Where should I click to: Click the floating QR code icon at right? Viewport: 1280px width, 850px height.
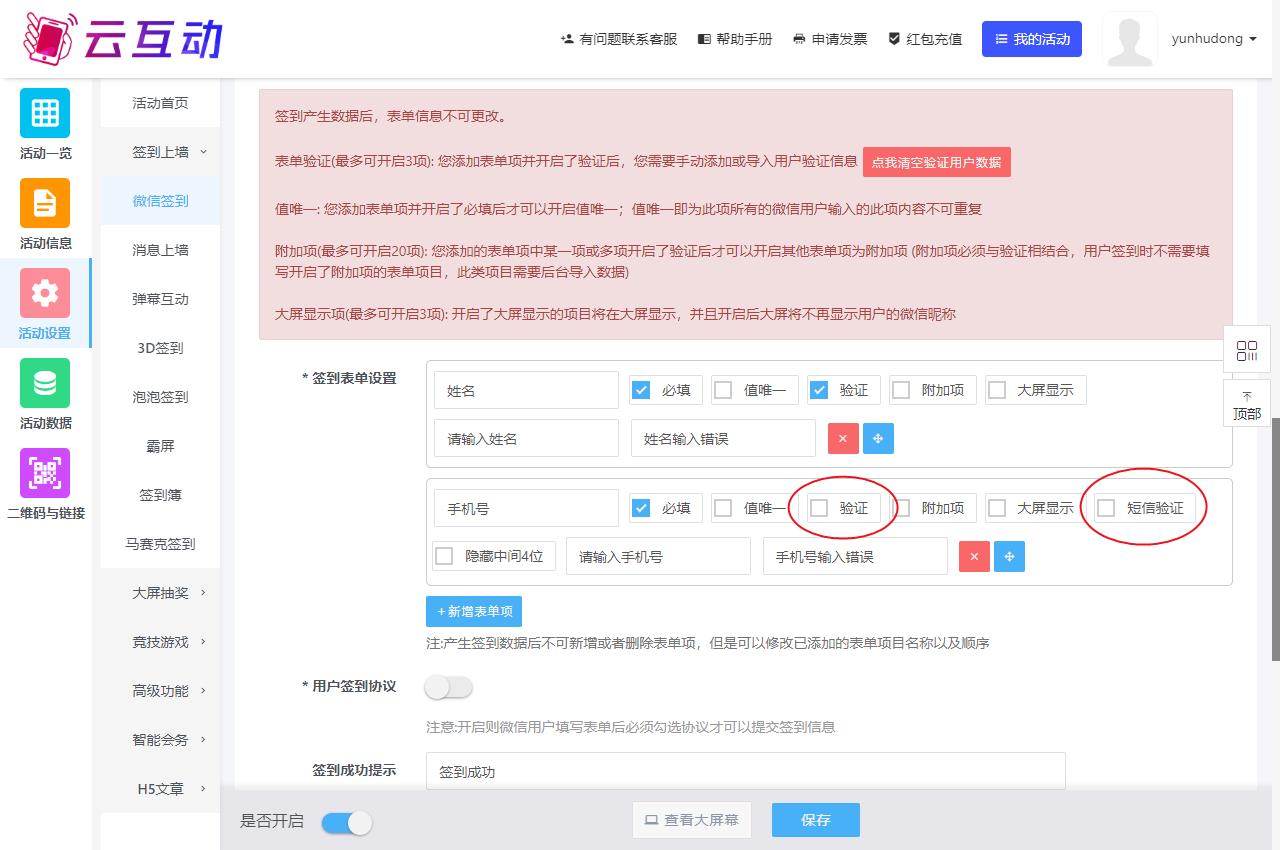pyautogui.click(x=1246, y=351)
